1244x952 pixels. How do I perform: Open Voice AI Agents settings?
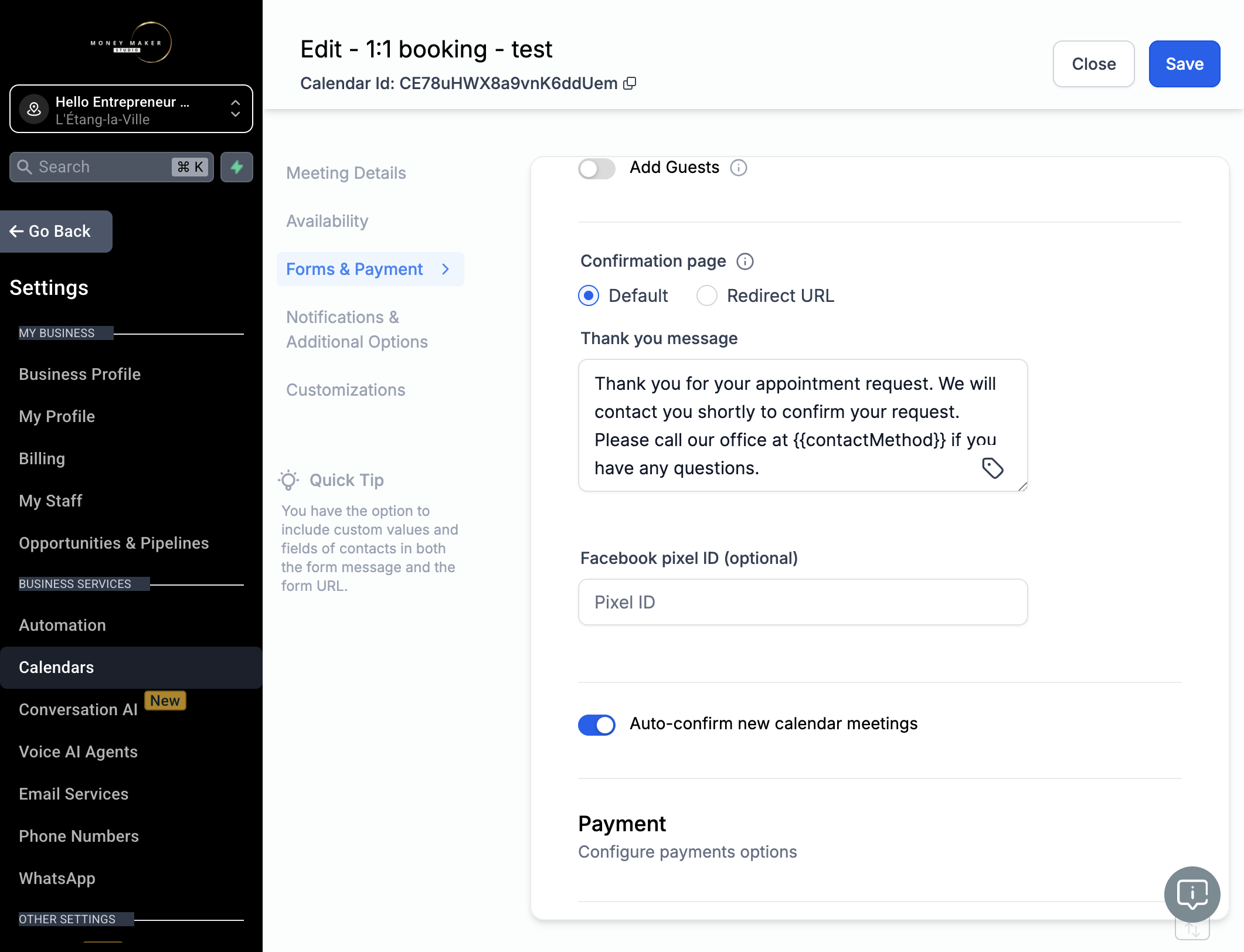(78, 752)
